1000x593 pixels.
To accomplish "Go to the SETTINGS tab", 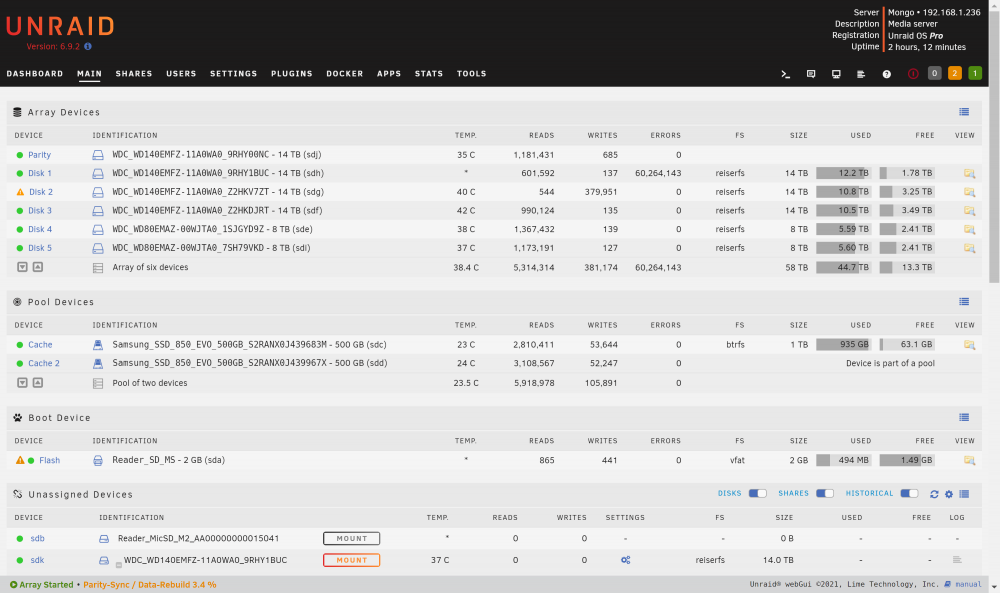I will (233, 74).
